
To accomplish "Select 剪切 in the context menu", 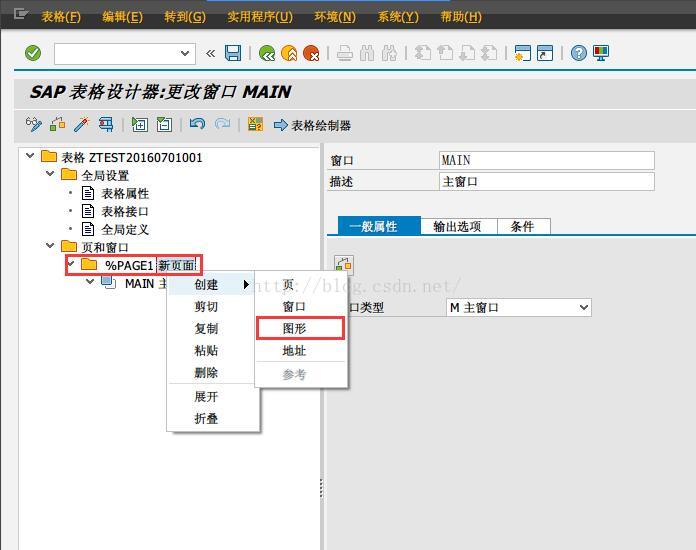I will tap(213, 306).
